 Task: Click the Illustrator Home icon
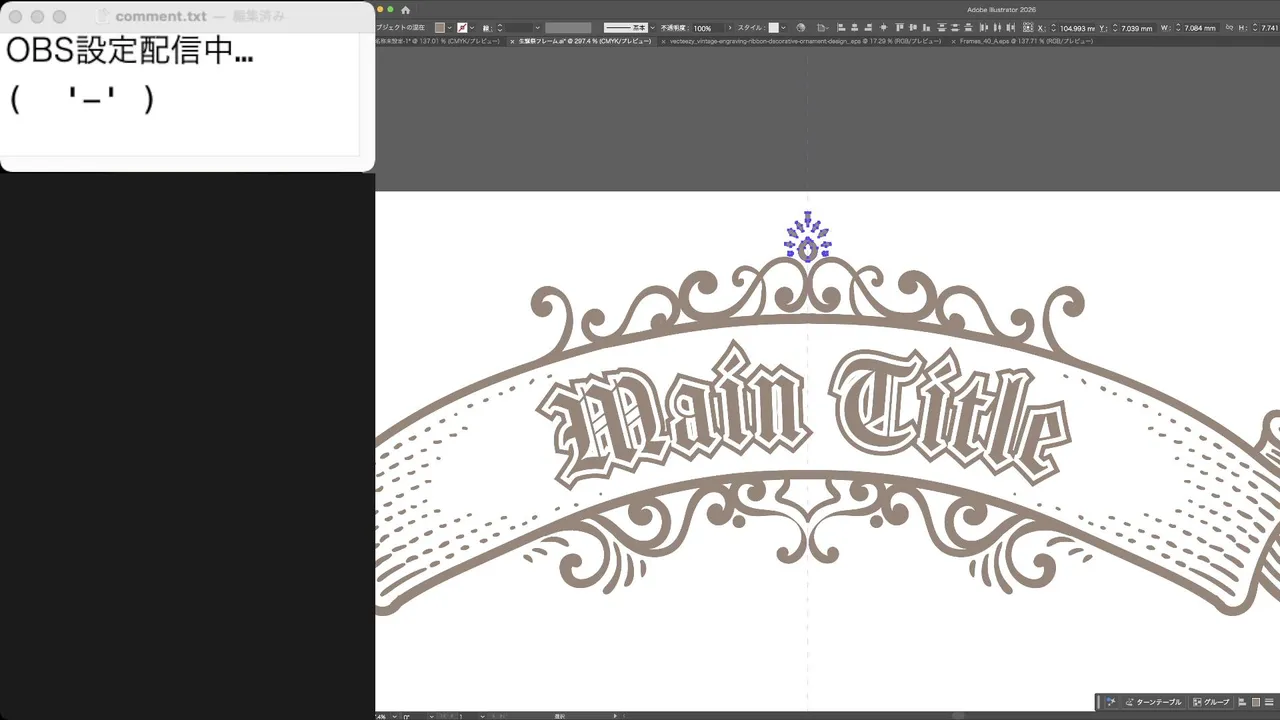(405, 10)
